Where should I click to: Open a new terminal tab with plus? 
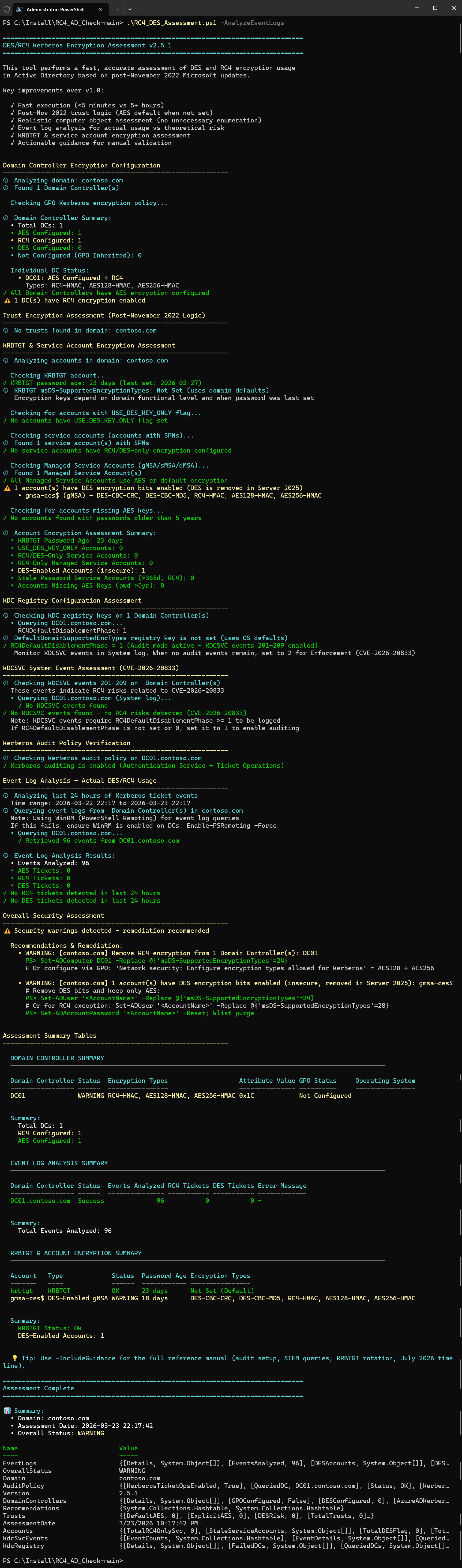point(118,9)
